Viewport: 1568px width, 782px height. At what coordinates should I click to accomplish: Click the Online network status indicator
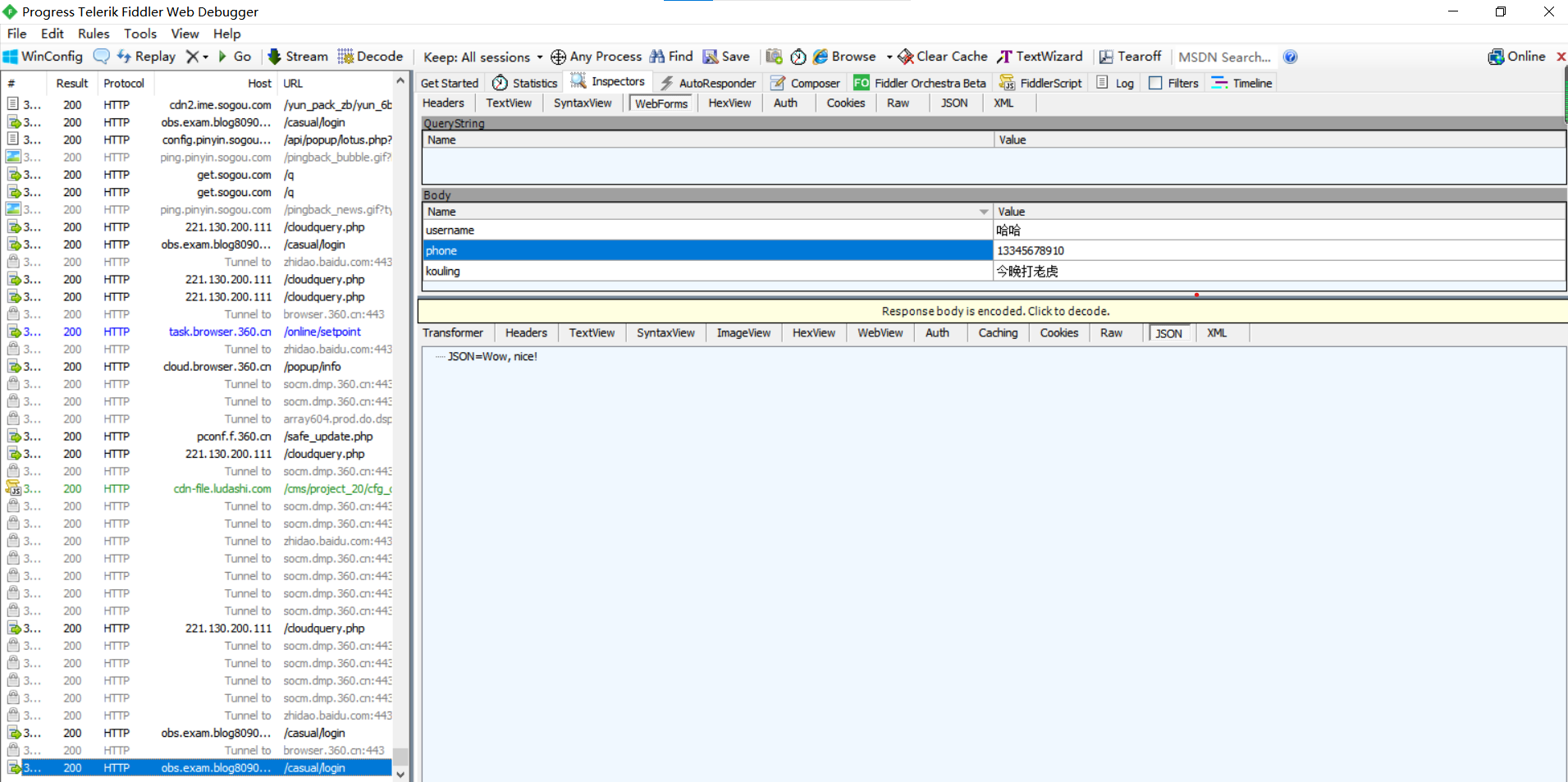pyautogui.click(x=1516, y=57)
